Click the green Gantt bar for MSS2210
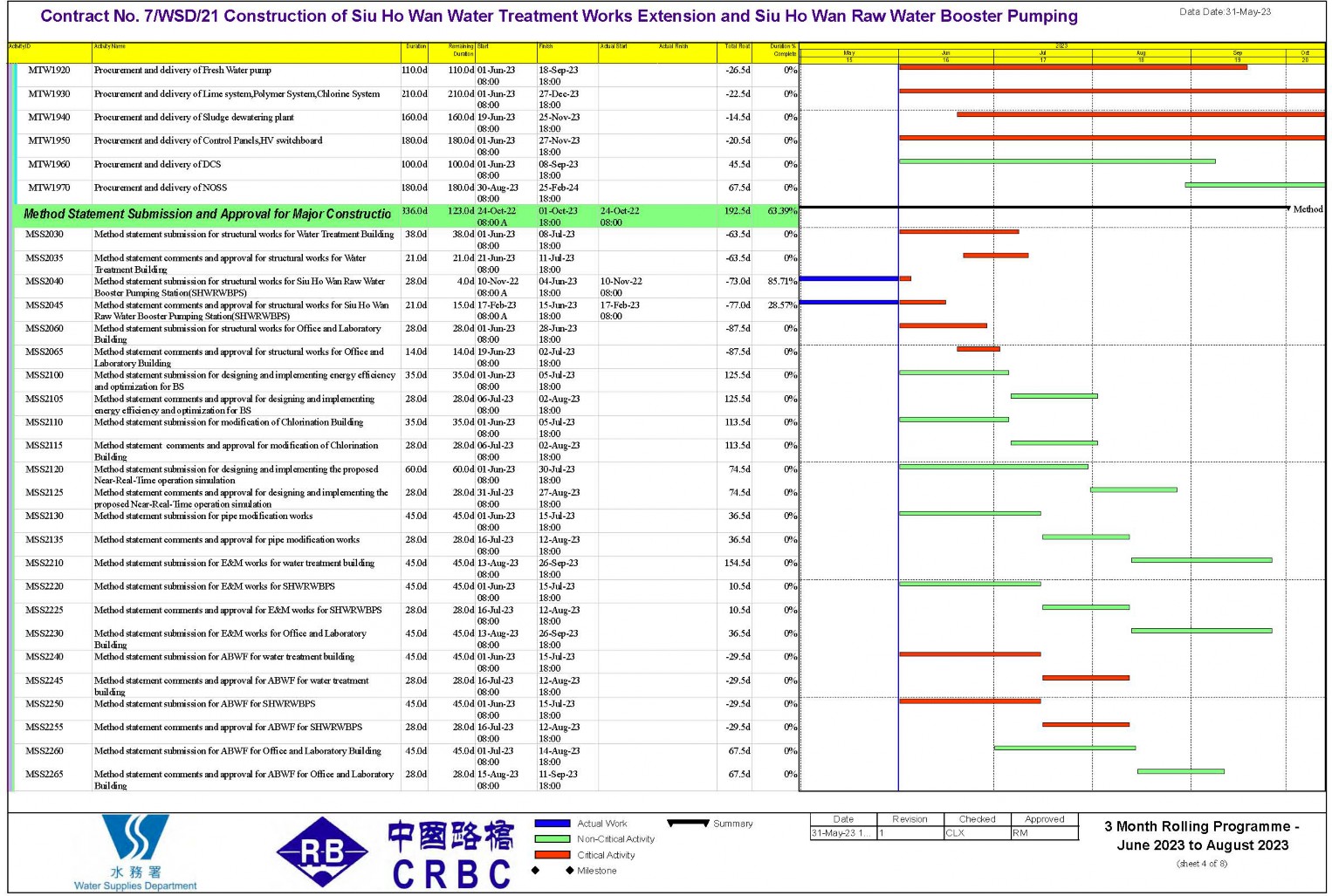Image resolution: width=1332 pixels, height=896 pixels. (x=1201, y=560)
